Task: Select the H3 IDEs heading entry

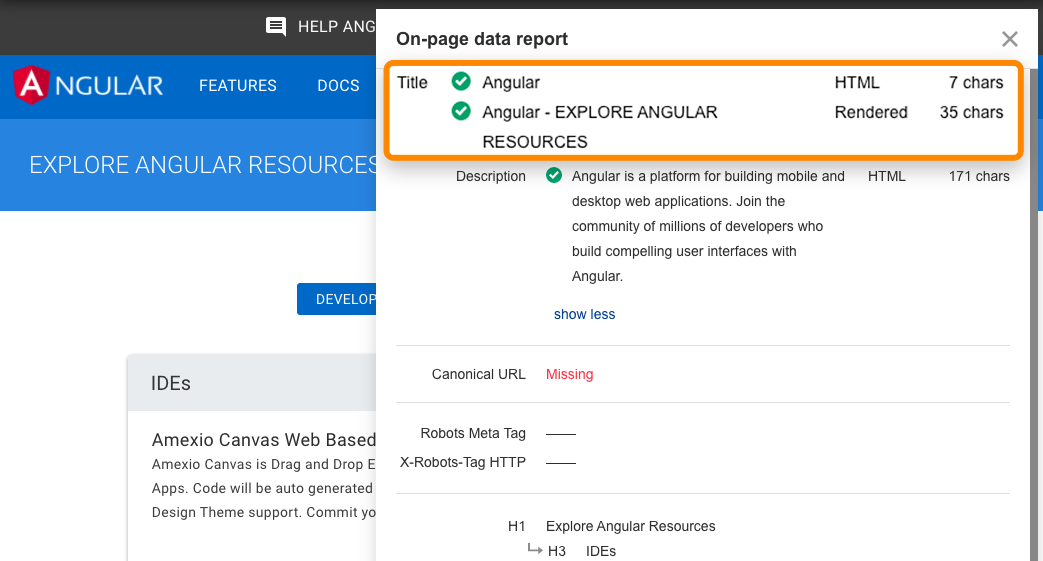Action: tap(600, 551)
